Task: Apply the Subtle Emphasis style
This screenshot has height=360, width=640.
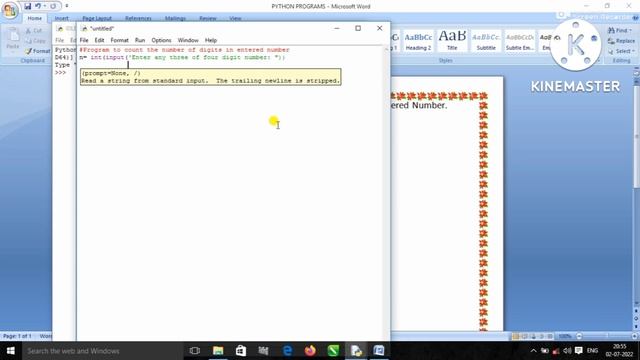Action: pos(520,41)
